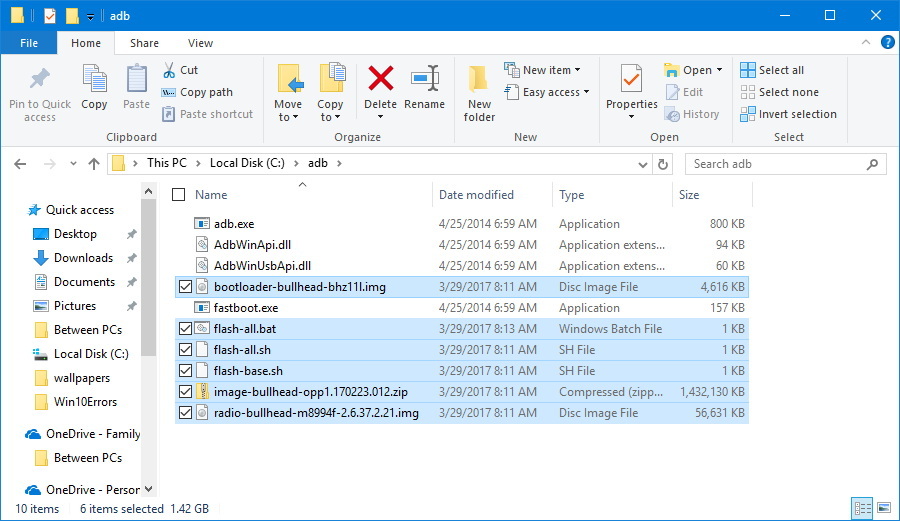Toggle the select-all header checkbox
The image size is (900, 521).
(179, 195)
